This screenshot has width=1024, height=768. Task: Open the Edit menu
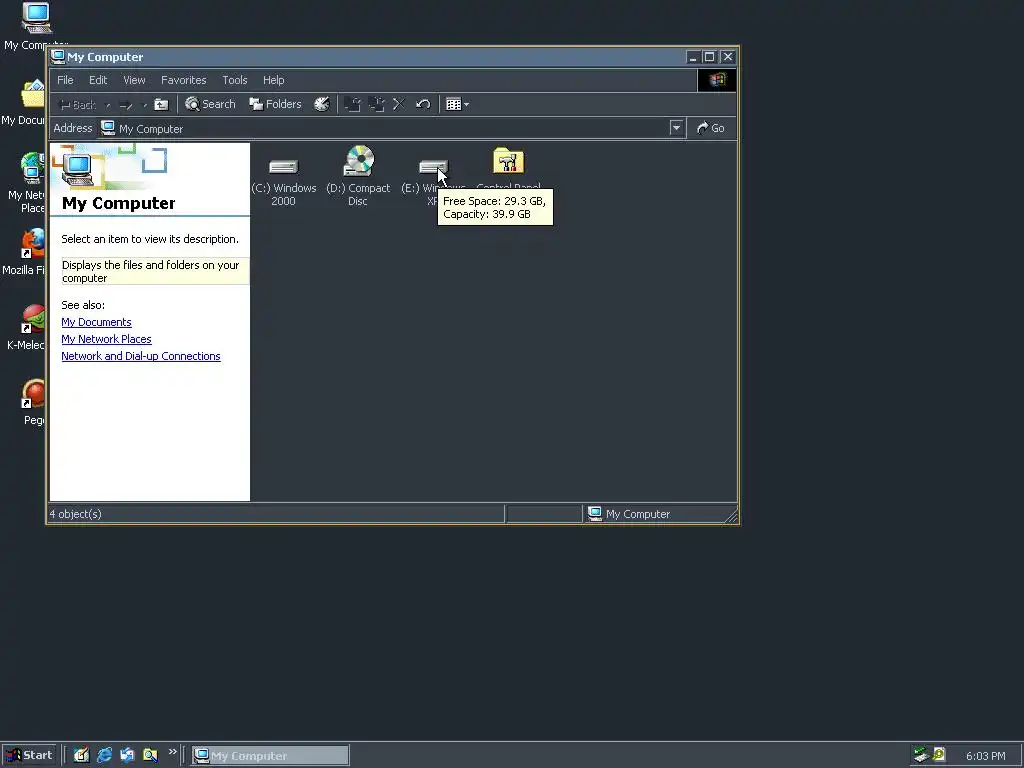tap(98, 80)
